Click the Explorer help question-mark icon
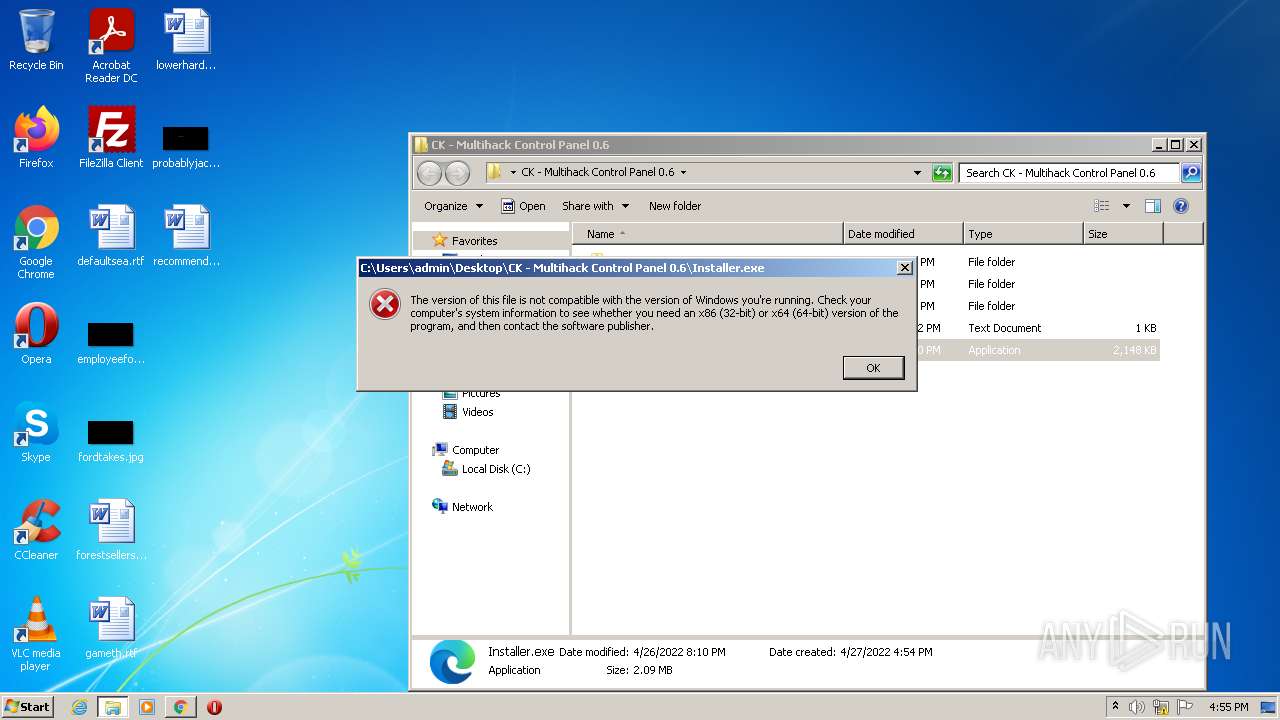This screenshot has height=720, width=1280. click(1181, 206)
